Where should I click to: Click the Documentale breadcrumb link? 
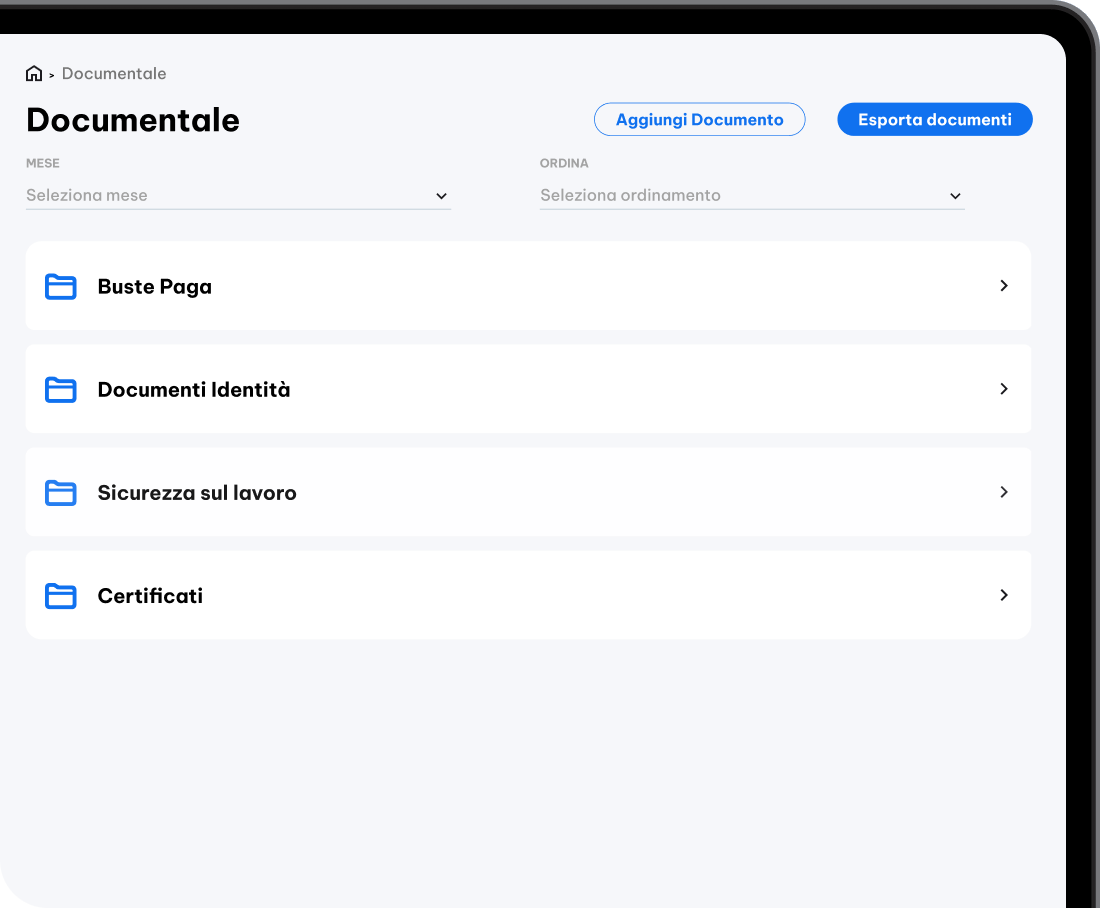tap(114, 74)
